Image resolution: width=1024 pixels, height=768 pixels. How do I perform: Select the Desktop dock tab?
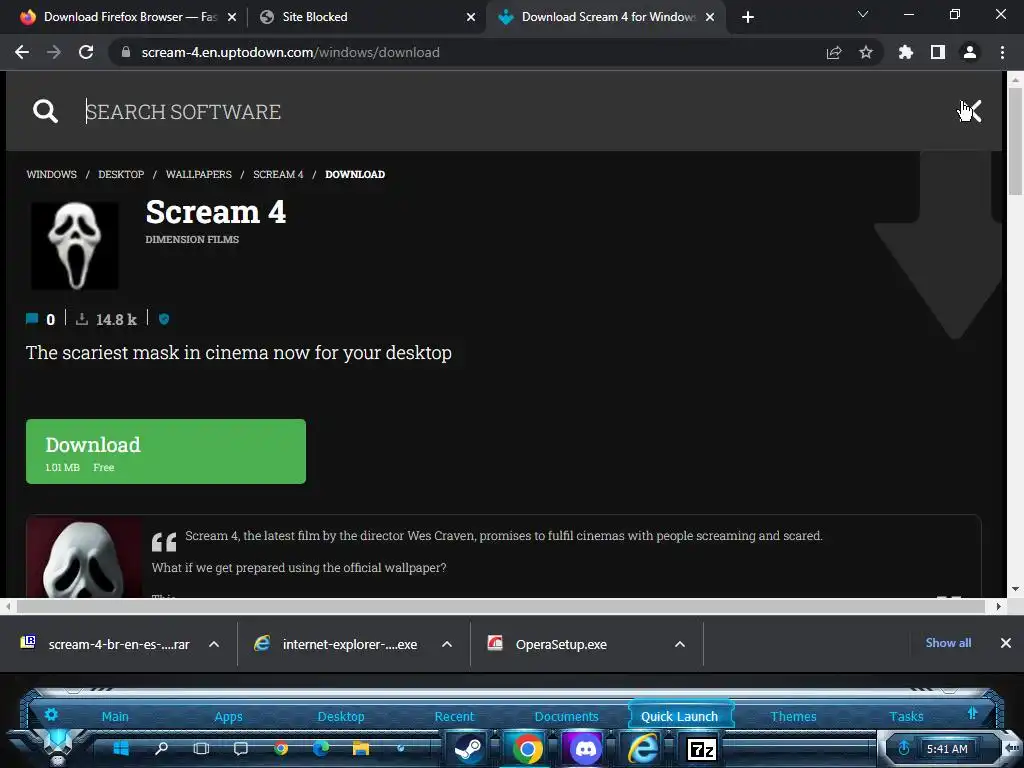341,716
